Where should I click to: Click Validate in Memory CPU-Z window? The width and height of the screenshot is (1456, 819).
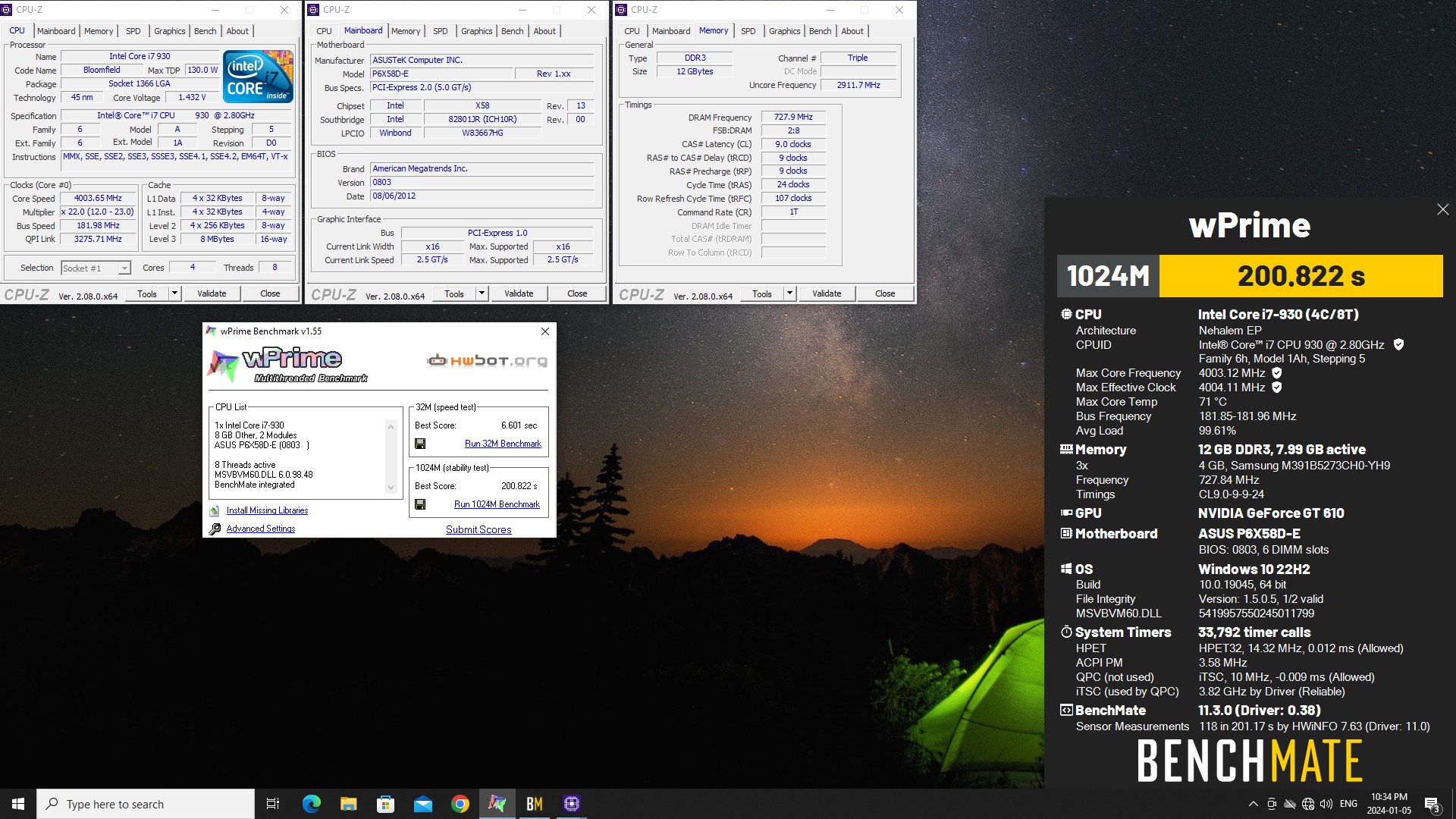click(x=827, y=293)
